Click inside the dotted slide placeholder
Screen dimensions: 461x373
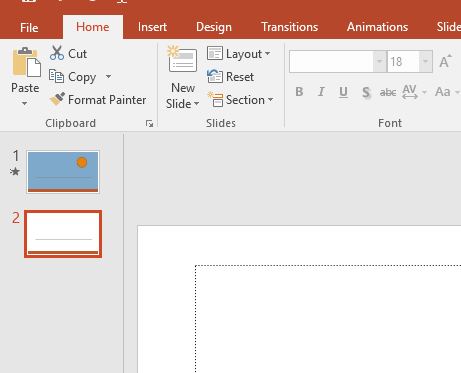(328, 319)
